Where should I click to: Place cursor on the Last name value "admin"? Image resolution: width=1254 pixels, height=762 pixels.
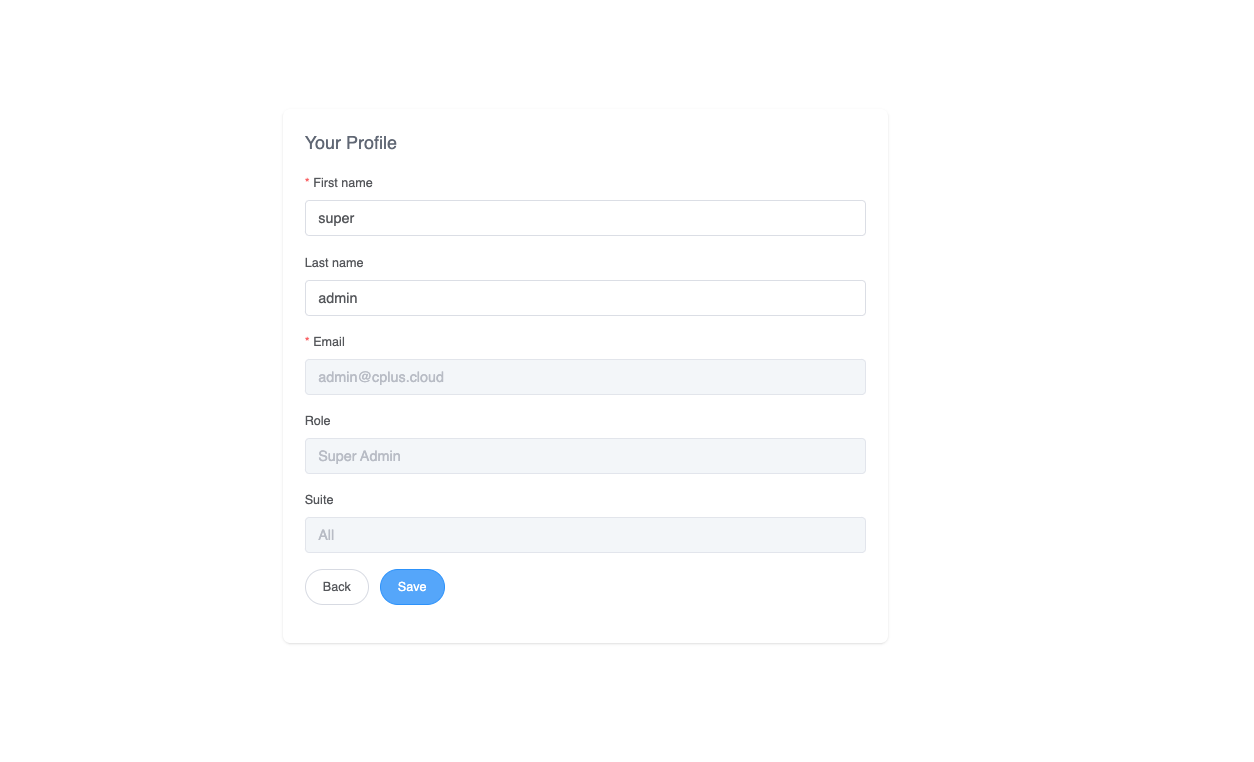(338, 298)
